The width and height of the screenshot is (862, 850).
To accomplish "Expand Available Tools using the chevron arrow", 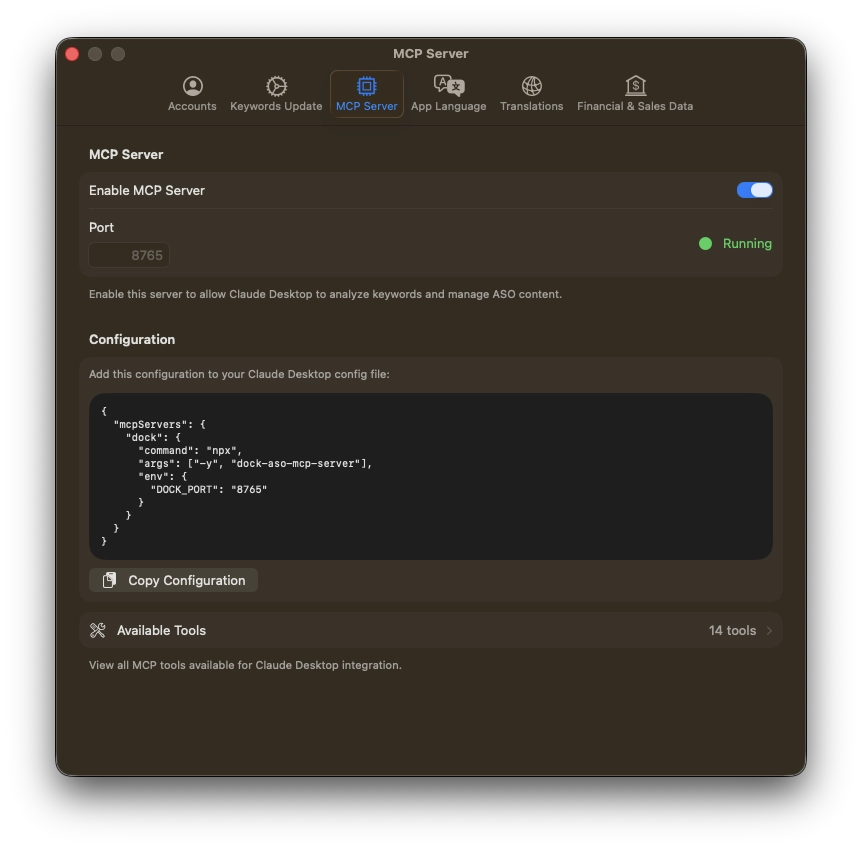I will tap(769, 630).
